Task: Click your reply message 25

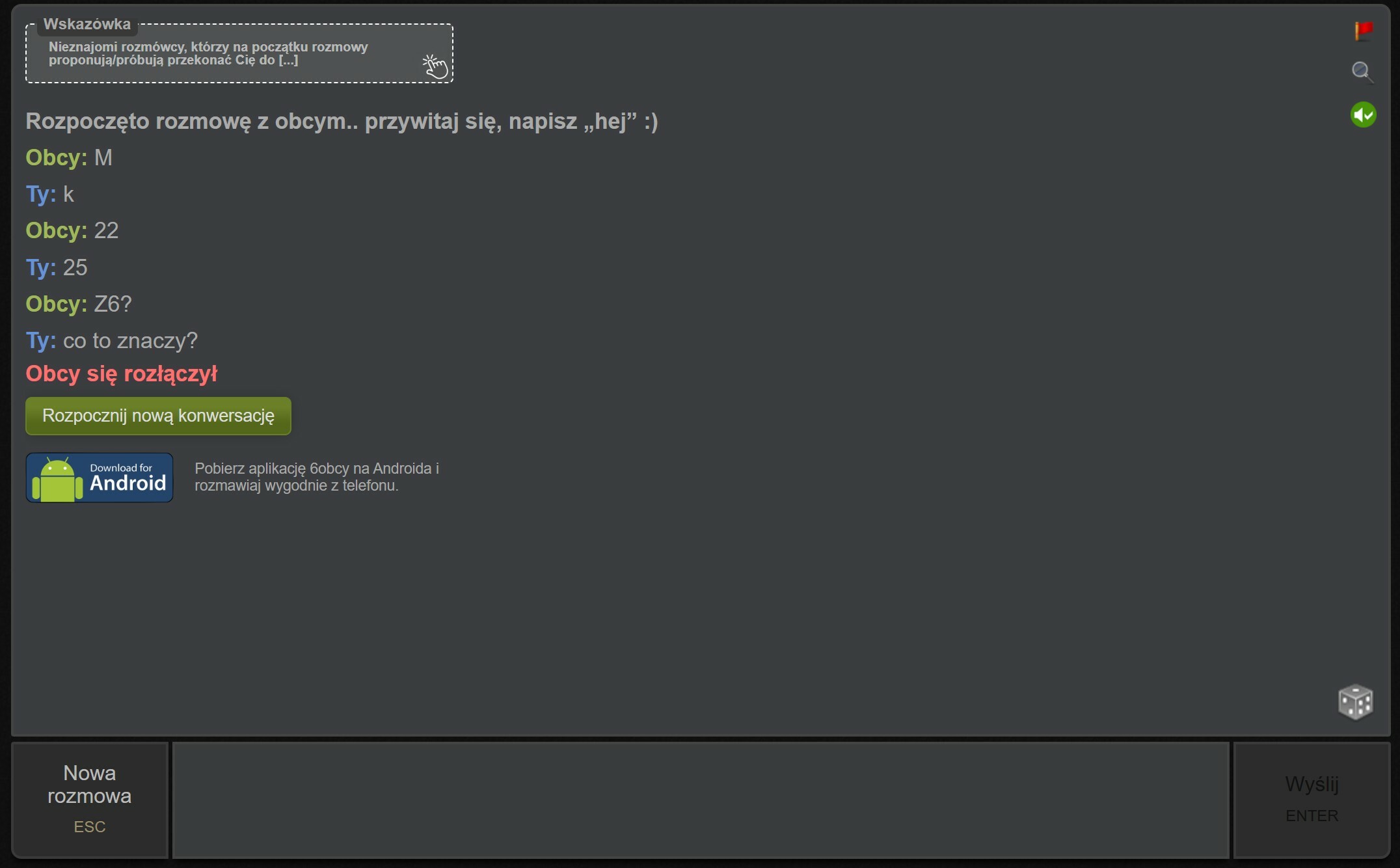Action: click(x=75, y=267)
